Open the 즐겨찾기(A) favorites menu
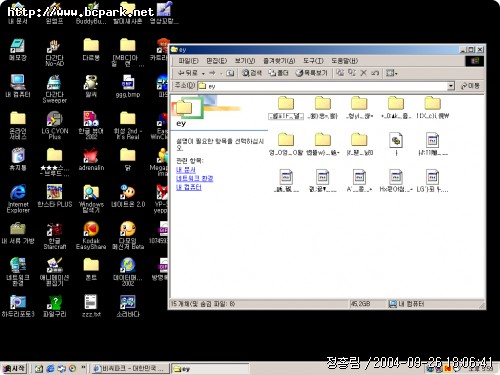 point(279,61)
